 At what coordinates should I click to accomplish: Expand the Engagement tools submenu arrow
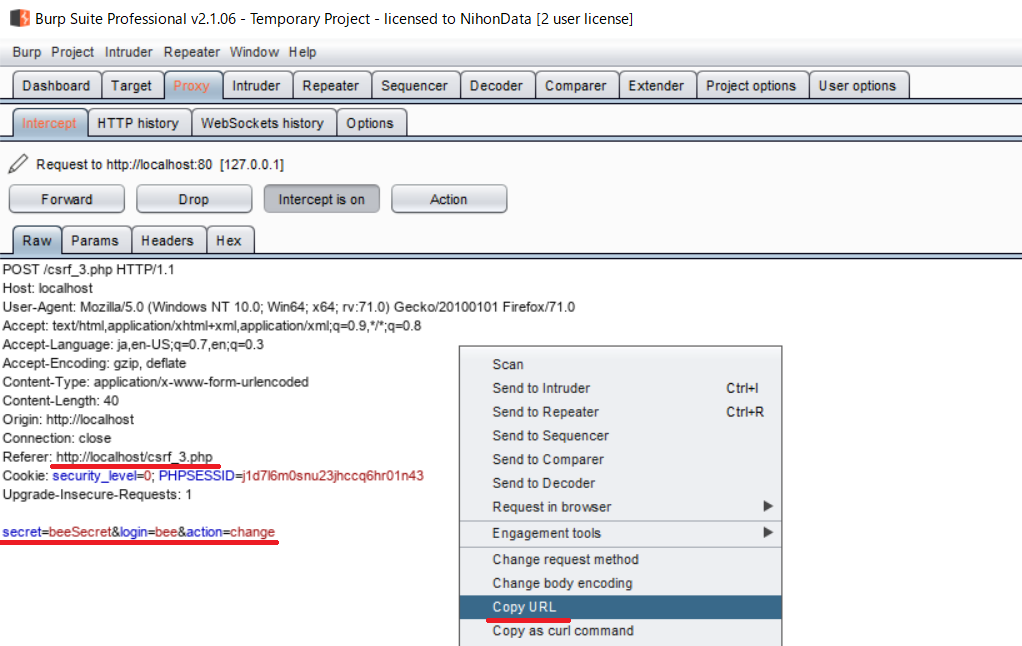click(x=768, y=533)
